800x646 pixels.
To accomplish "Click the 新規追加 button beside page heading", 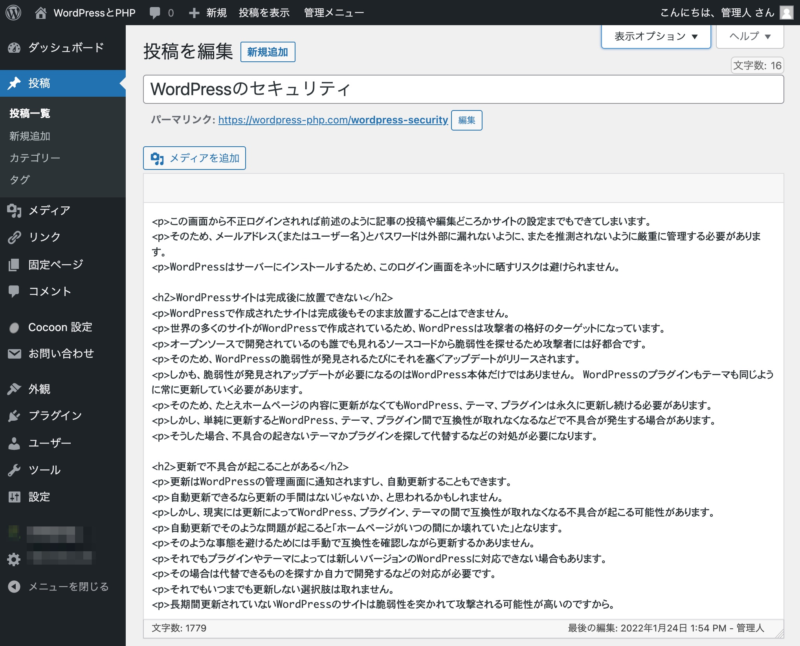I will click(268, 52).
